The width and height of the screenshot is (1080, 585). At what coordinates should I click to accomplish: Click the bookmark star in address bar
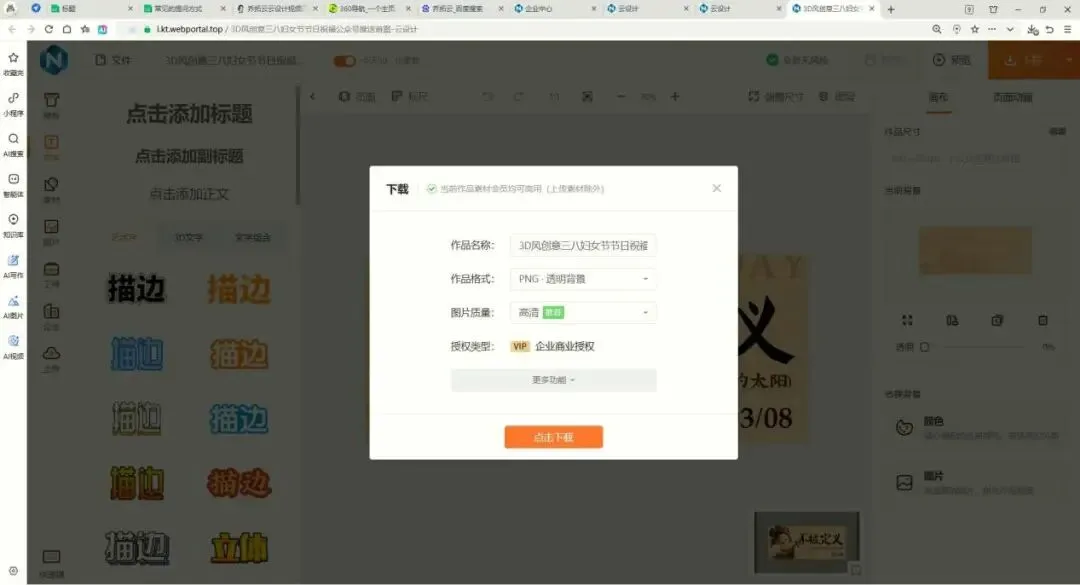975,30
